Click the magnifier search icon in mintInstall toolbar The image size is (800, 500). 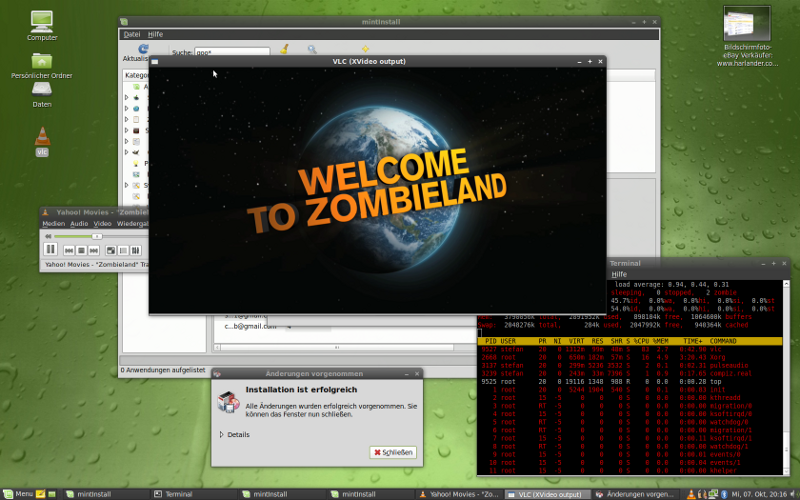tap(312, 49)
